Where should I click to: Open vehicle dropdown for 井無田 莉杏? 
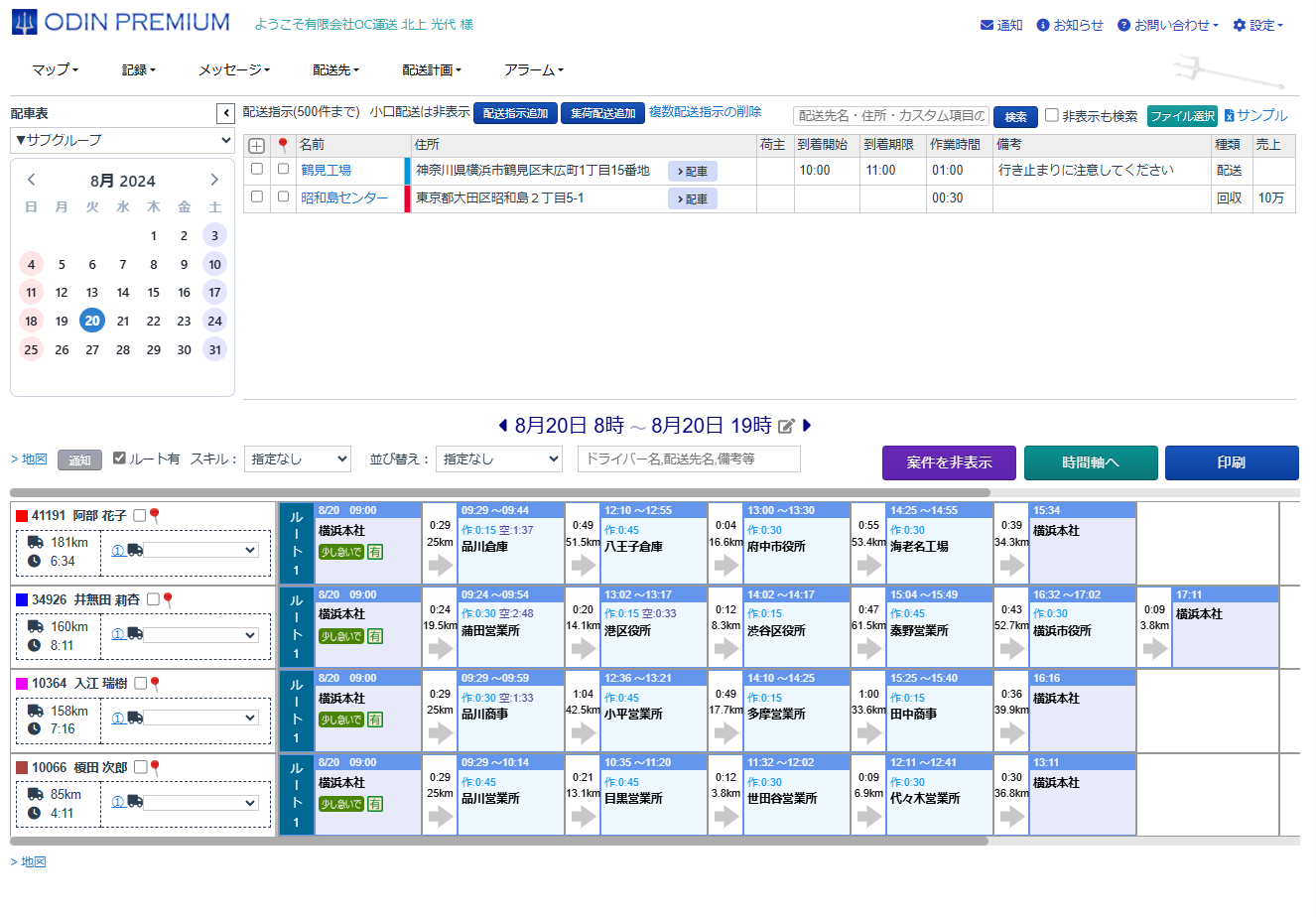pyautogui.click(x=201, y=634)
